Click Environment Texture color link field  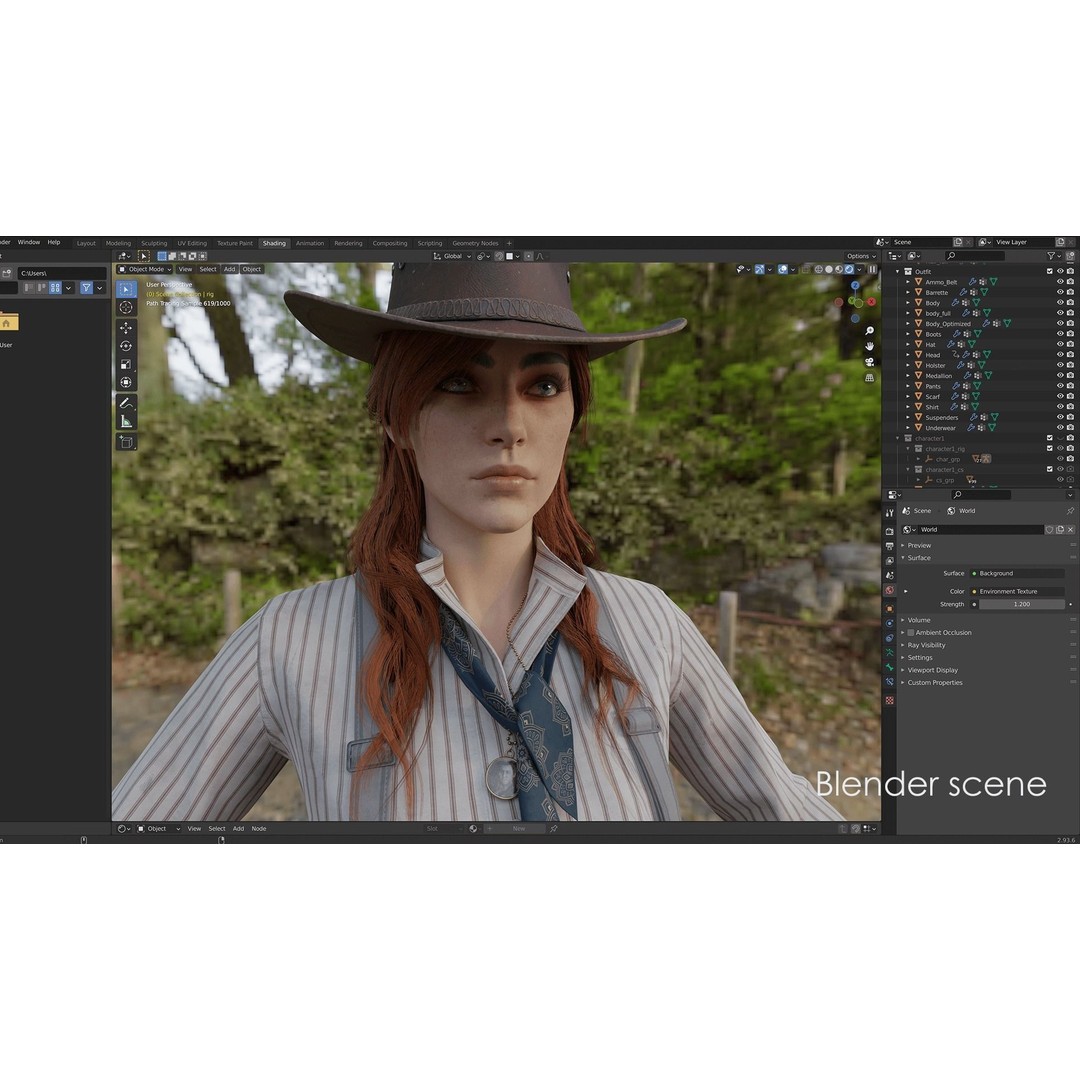[1017, 592]
